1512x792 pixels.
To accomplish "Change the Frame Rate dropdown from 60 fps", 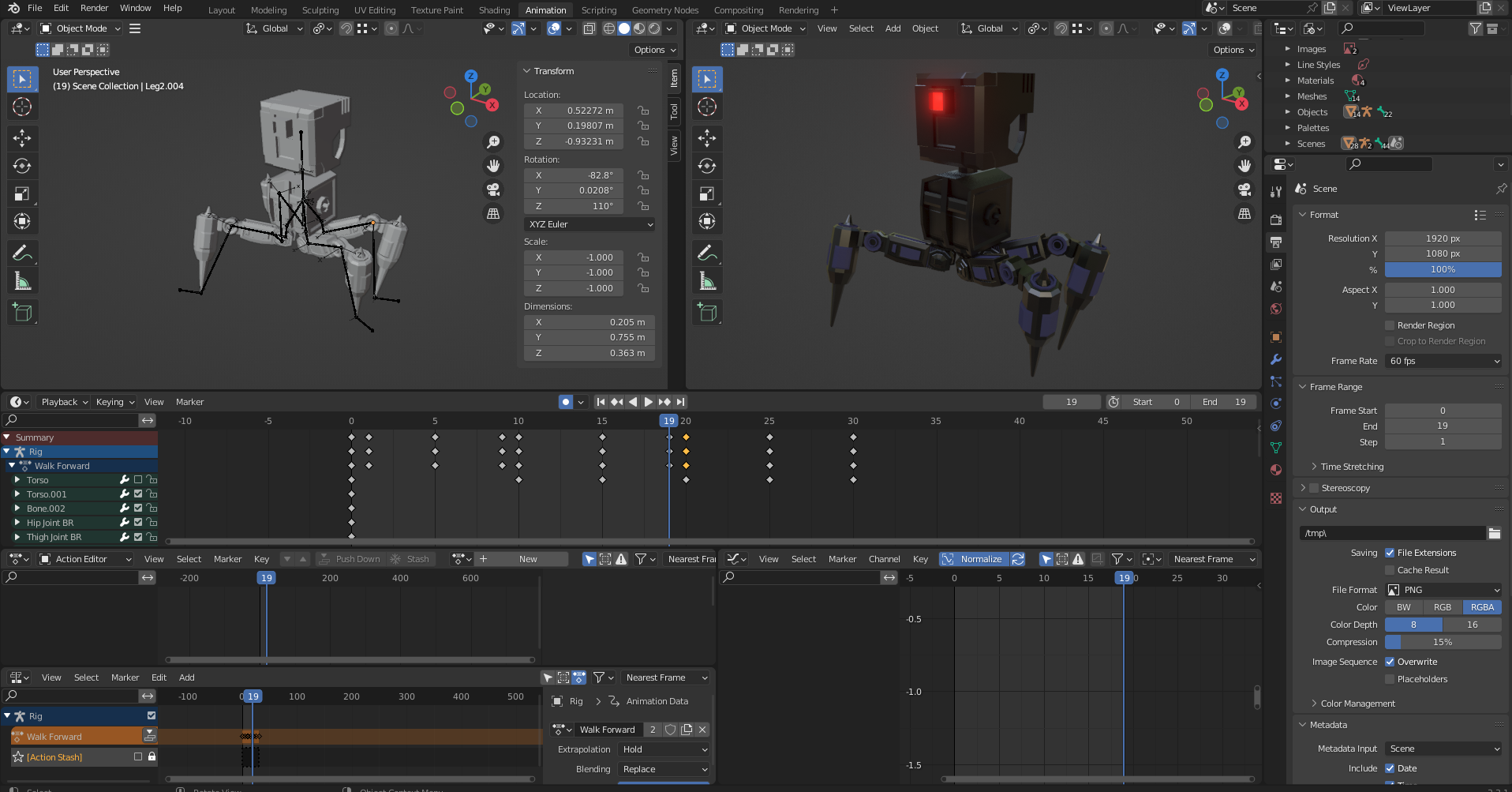I will [1443, 361].
